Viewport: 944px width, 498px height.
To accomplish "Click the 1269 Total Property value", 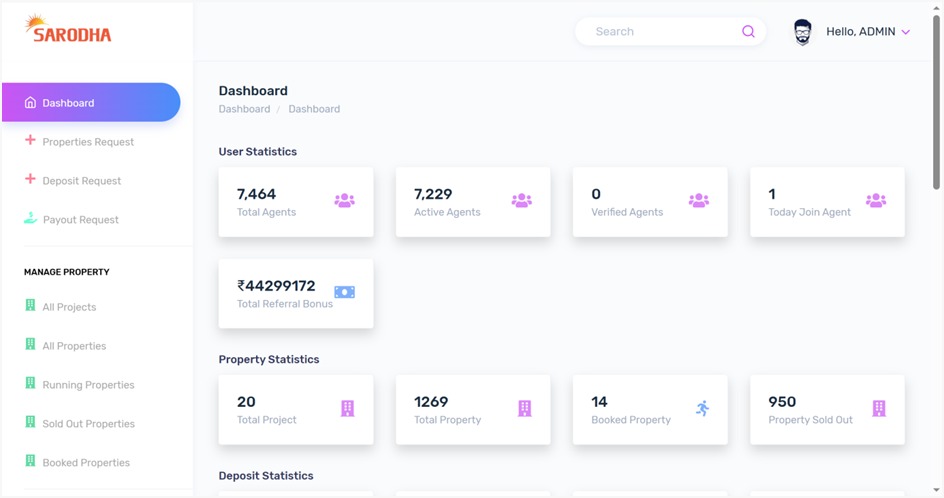I will (x=431, y=402).
